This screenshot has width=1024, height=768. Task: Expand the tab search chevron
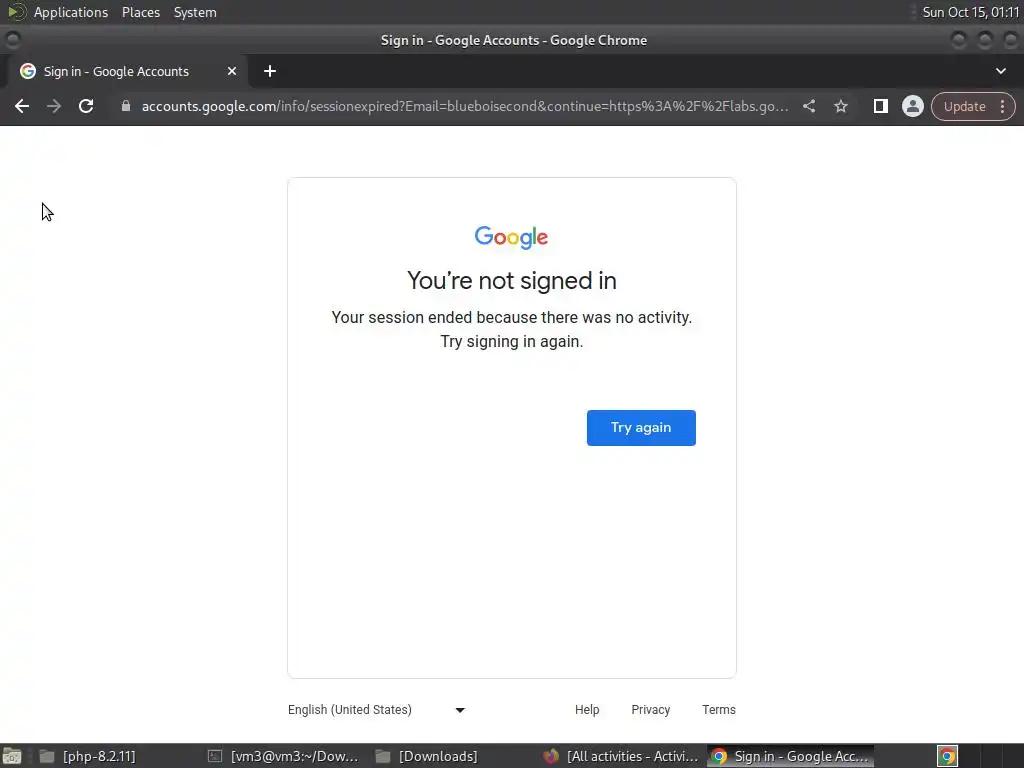point(1000,71)
